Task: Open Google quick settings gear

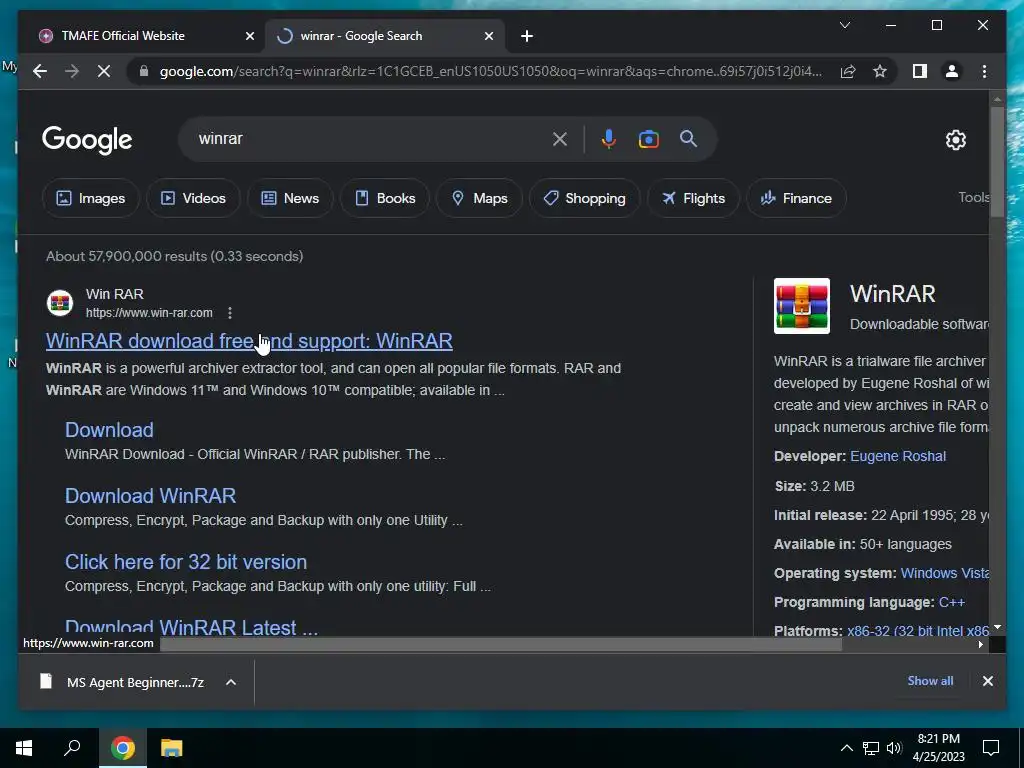Action: pyautogui.click(x=955, y=140)
